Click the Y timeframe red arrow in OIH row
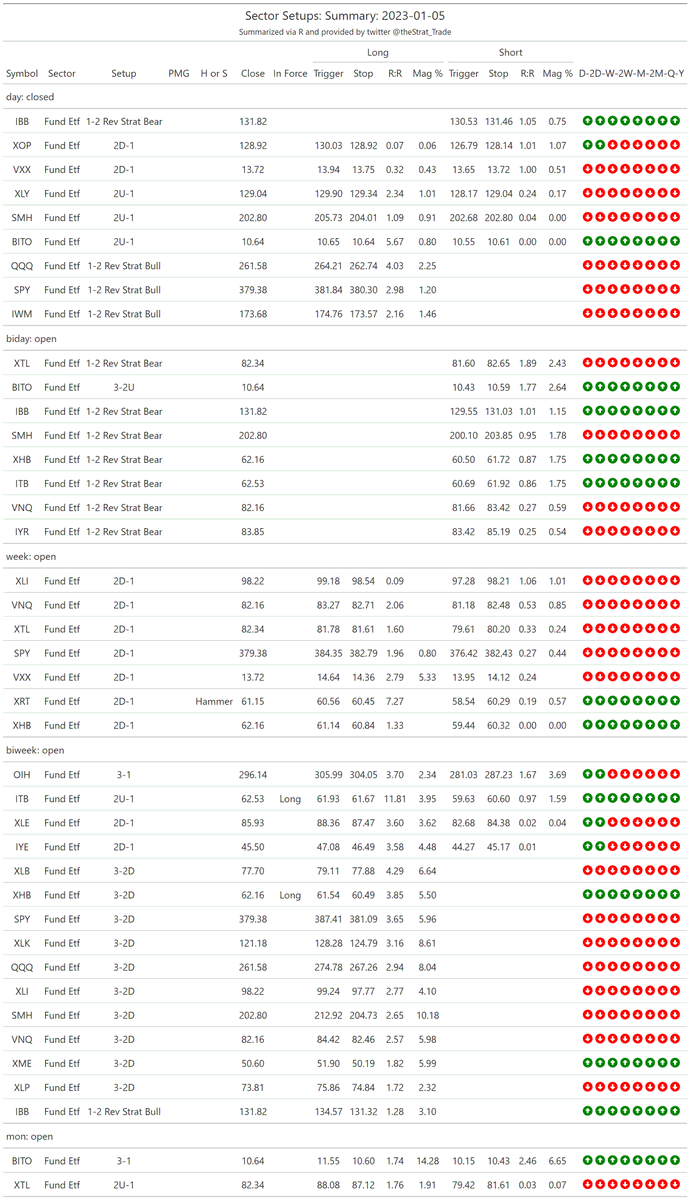The height and width of the screenshot is (1200, 690). [x=677, y=774]
